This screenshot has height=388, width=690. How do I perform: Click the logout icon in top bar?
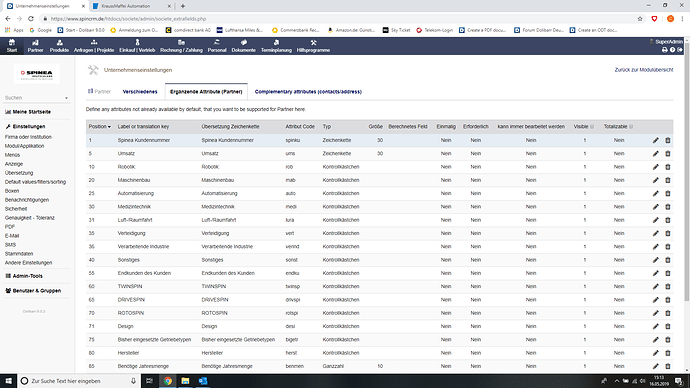(x=680, y=50)
